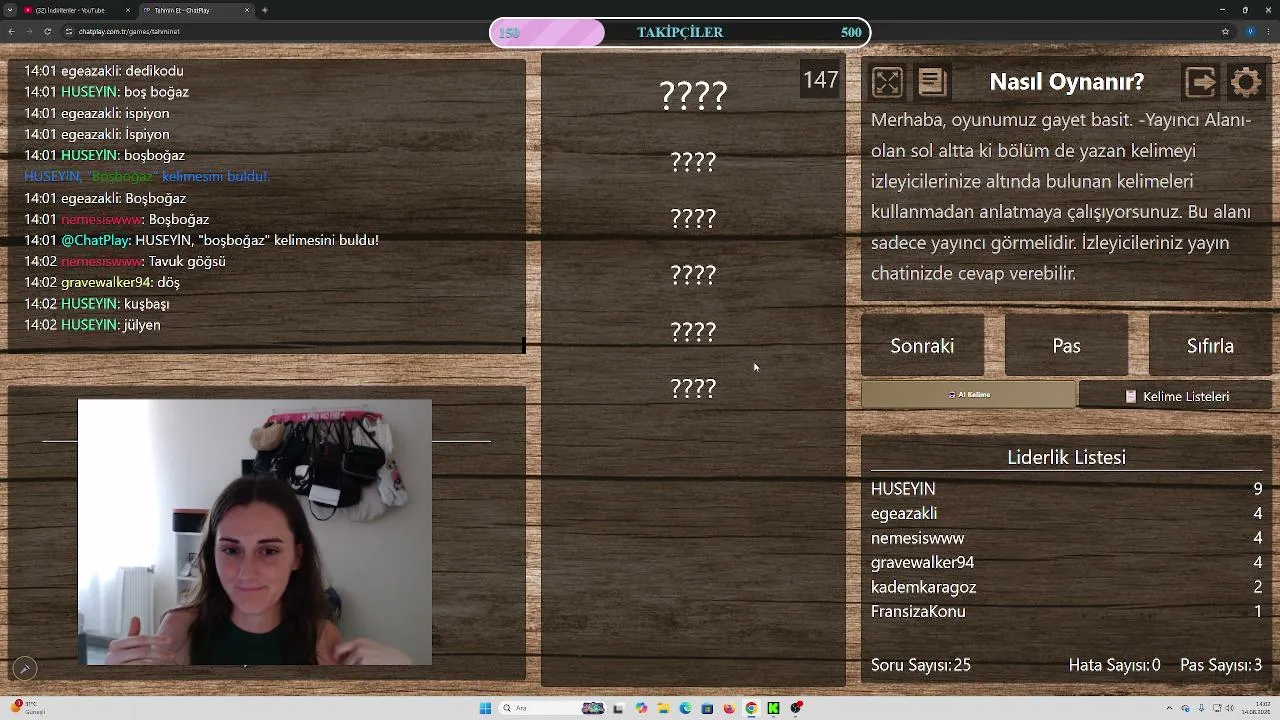
Task: Open game settings gear icon
Action: [x=1246, y=82]
